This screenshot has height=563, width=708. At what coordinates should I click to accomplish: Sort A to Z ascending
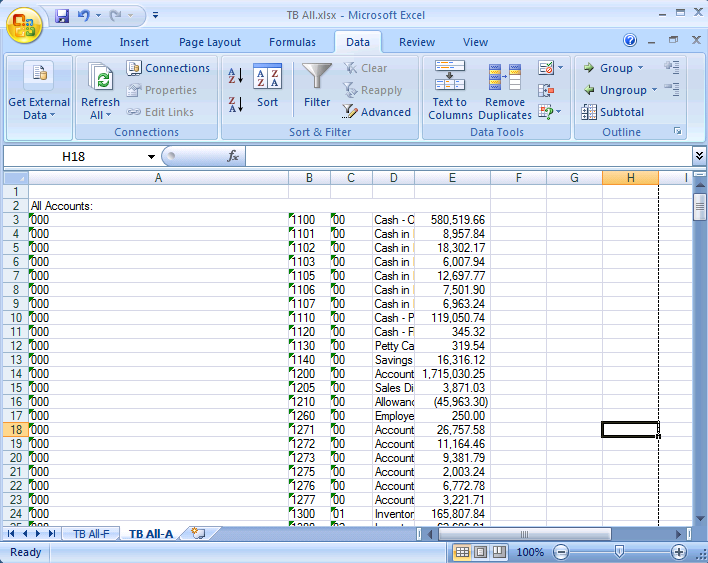pyautogui.click(x=236, y=75)
